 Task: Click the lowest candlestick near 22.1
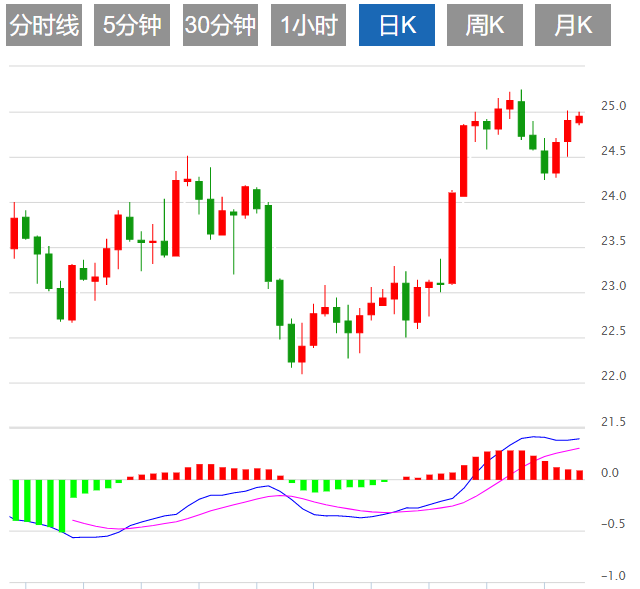coord(302,354)
